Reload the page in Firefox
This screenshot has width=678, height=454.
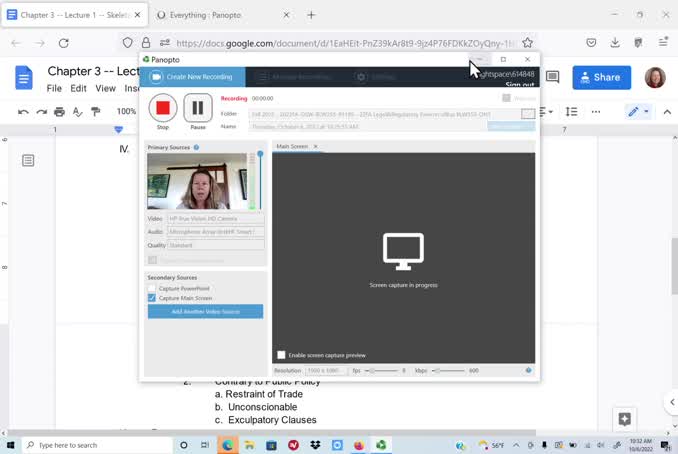pyautogui.click(x=64, y=43)
